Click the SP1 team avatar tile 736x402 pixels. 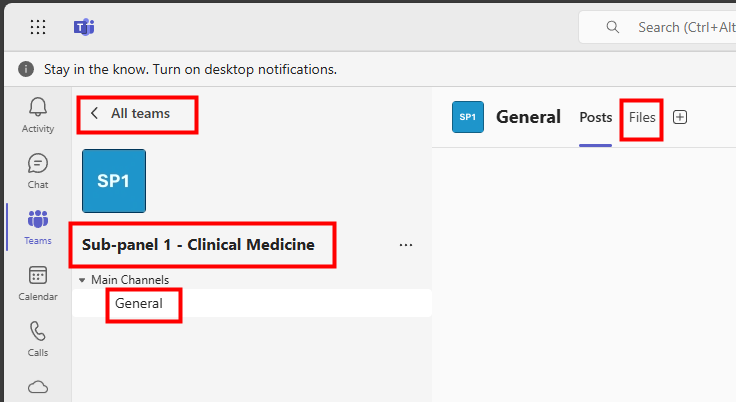click(114, 181)
